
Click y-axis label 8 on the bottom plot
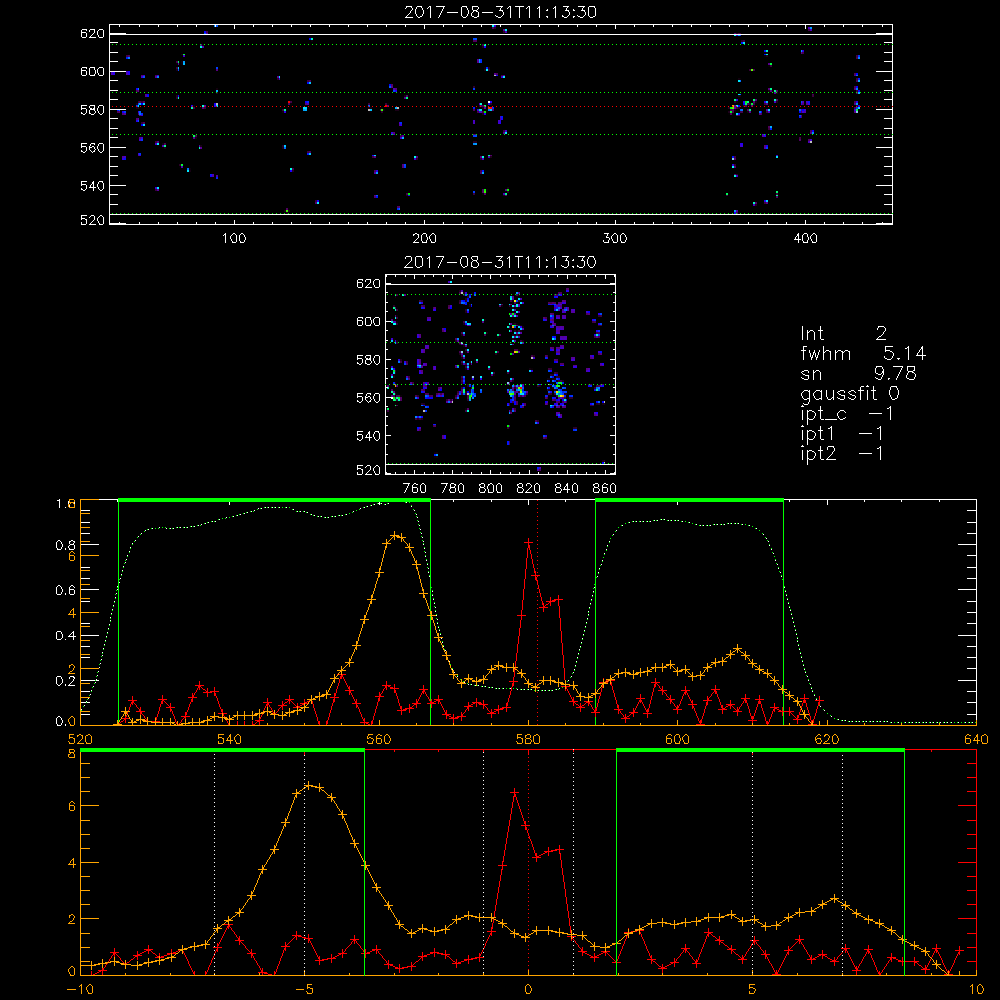pos(71,754)
